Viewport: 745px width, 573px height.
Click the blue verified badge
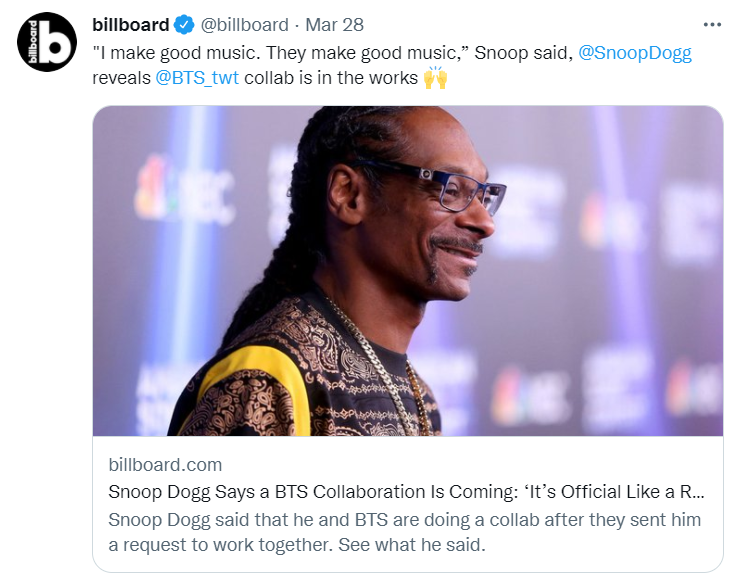(184, 25)
